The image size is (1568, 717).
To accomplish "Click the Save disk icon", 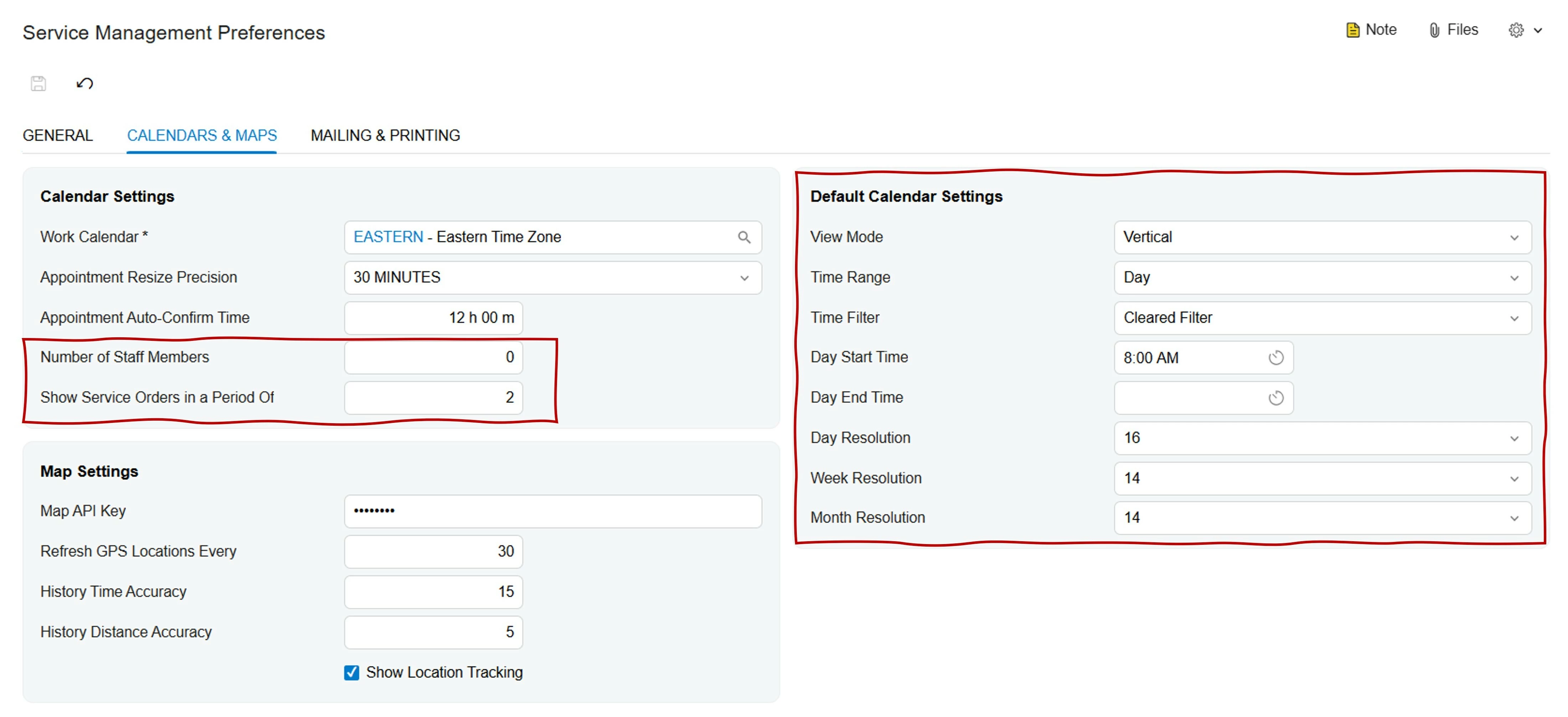I will [x=38, y=83].
